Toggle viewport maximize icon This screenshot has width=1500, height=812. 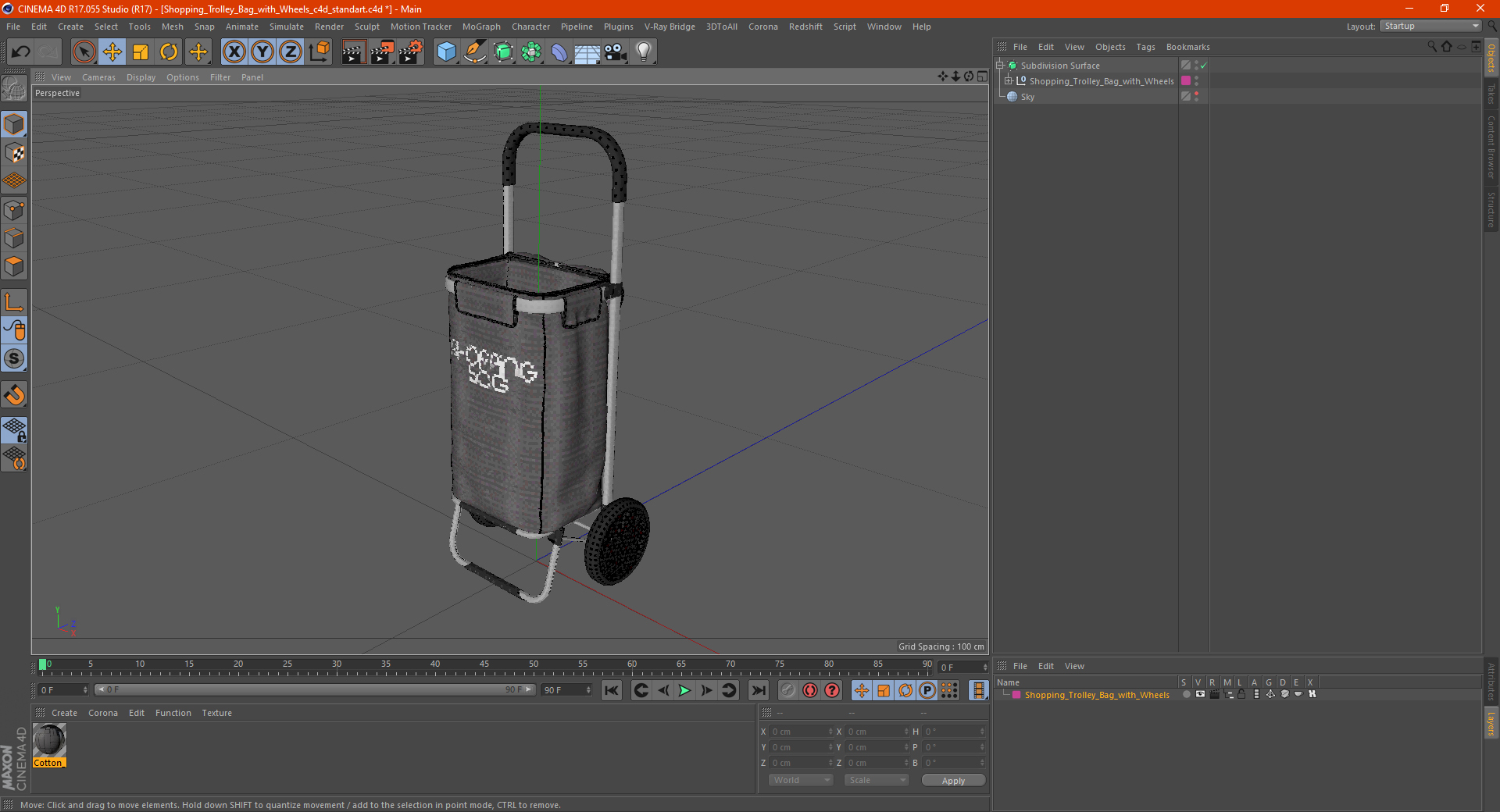(x=982, y=77)
